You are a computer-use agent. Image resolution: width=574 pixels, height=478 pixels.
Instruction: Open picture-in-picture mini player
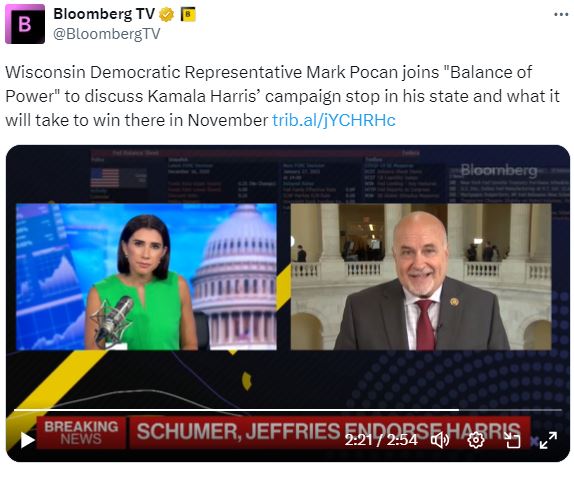coord(512,440)
